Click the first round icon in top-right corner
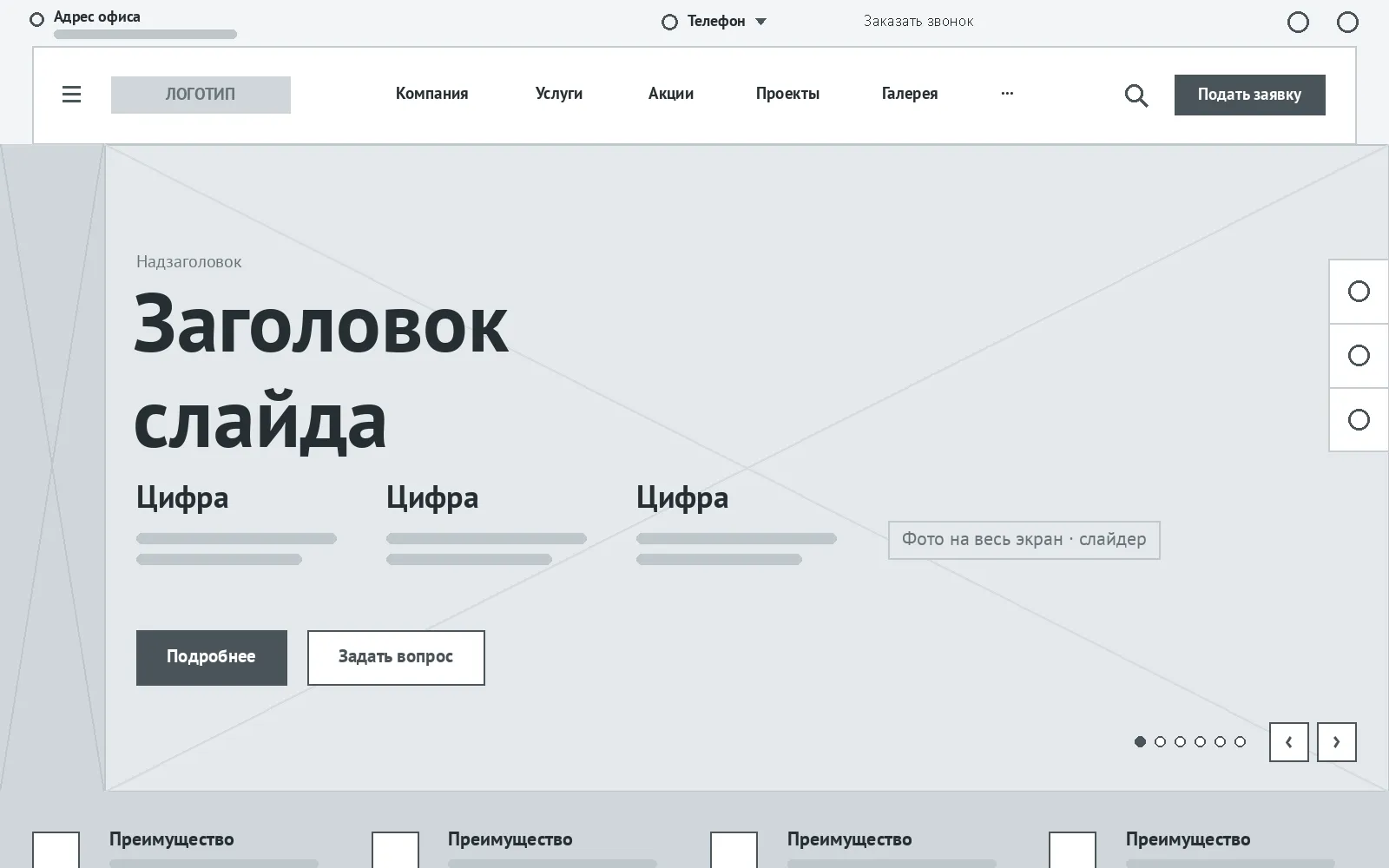1389x868 pixels. [x=1298, y=22]
